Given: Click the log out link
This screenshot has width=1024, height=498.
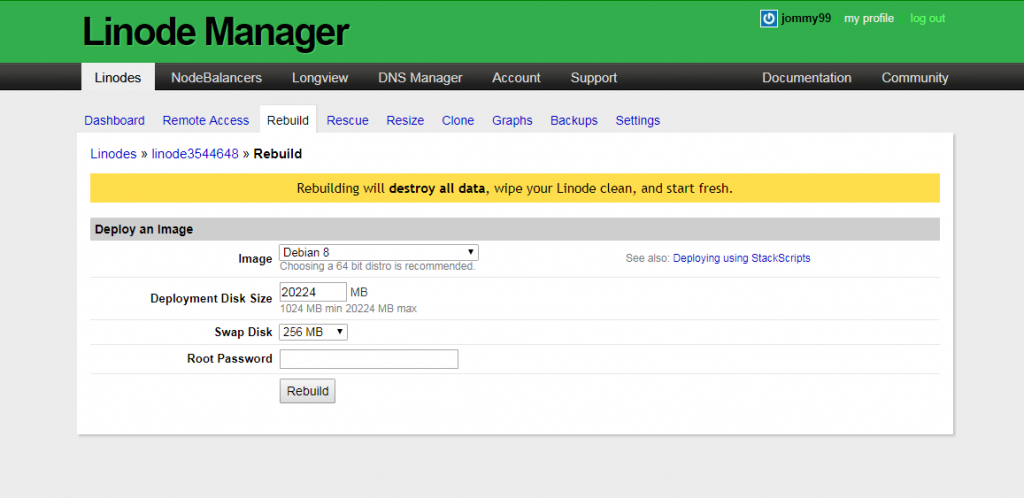Looking at the screenshot, I should (927, 18).
